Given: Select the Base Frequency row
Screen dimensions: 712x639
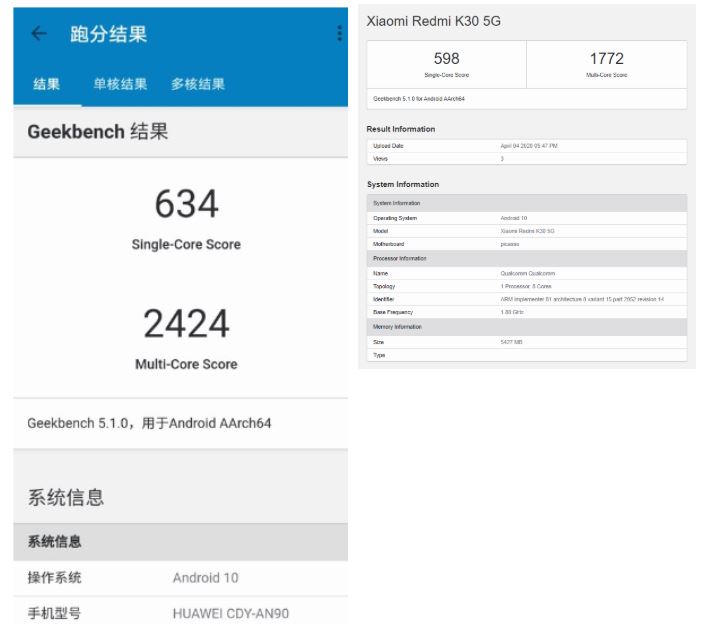Looking at the screenshot, I should pyautogui.click(x=526, y=312).
